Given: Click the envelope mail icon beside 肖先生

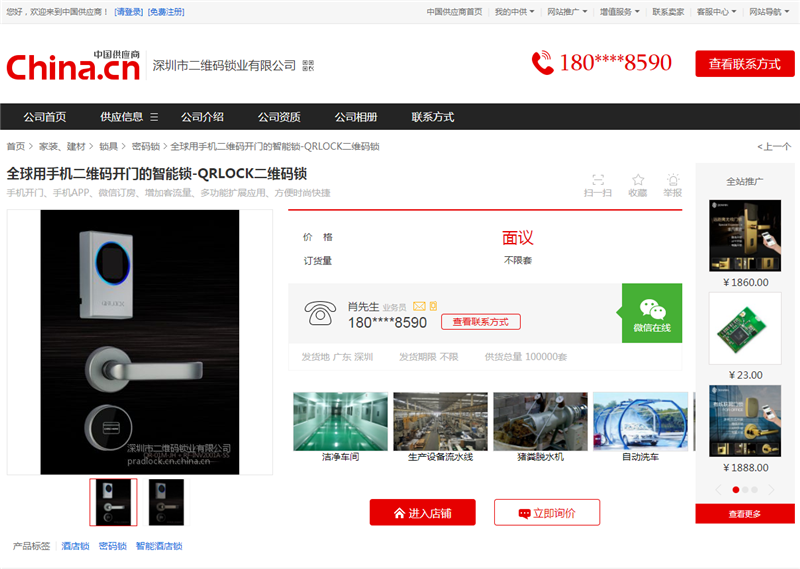Looking at the screenshot, I should (419, 306).
